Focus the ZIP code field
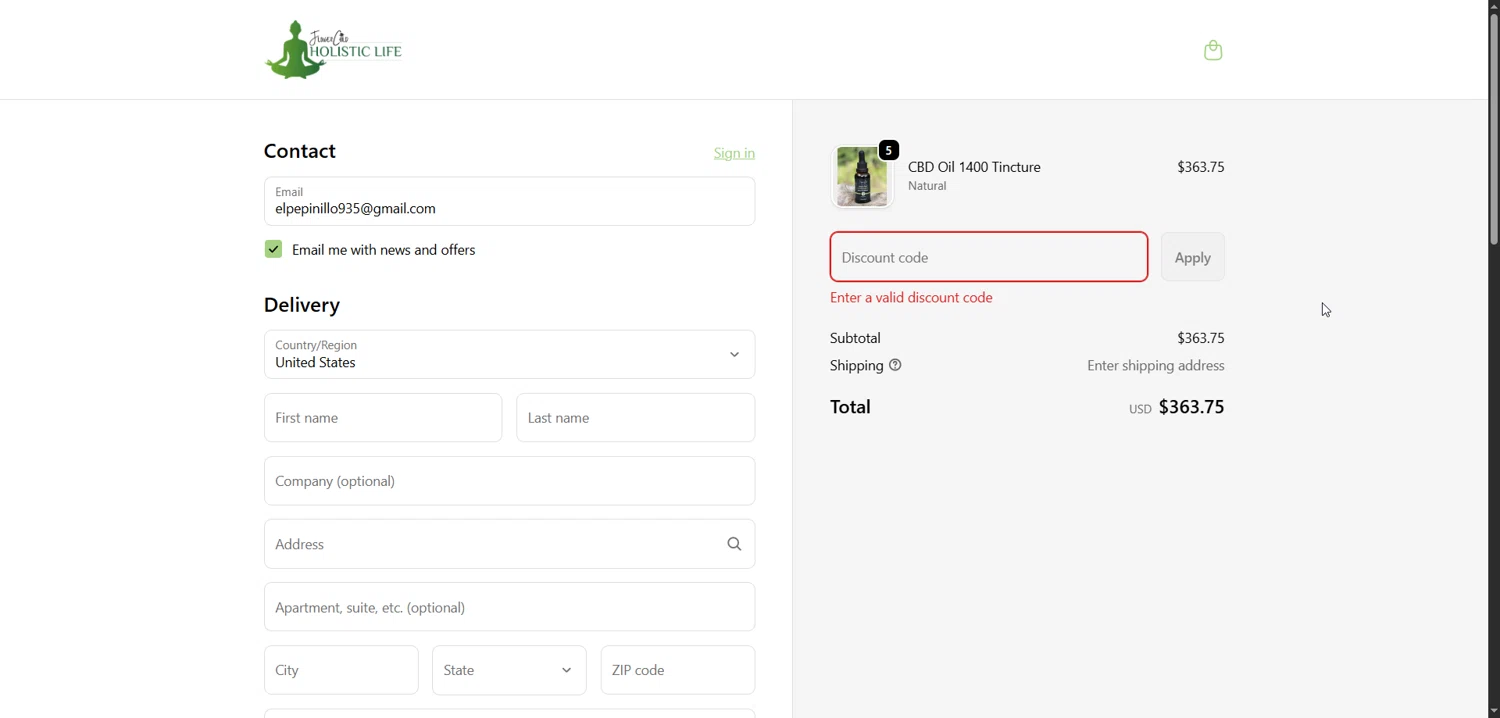 pyautogui.click(x=677, y=670)
